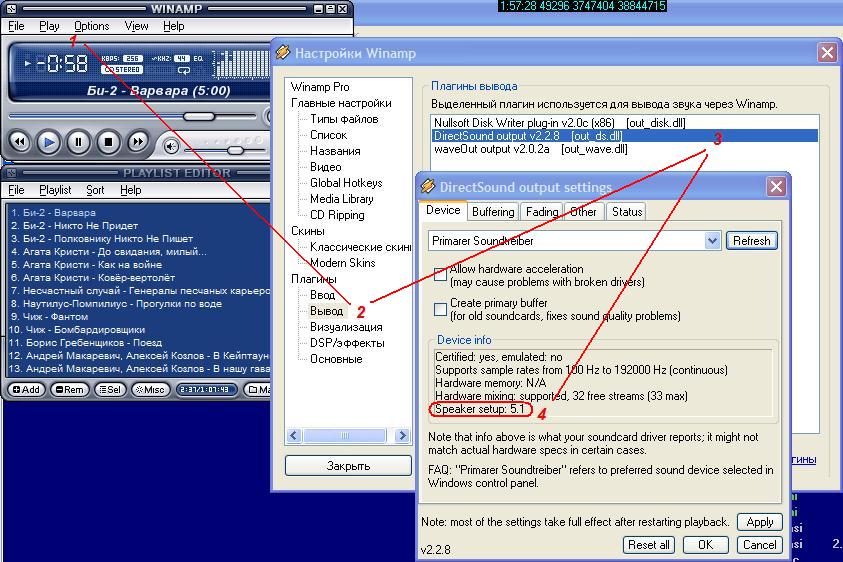
Task: Select Визуализация in preferences tree
Action: point(346,327)
